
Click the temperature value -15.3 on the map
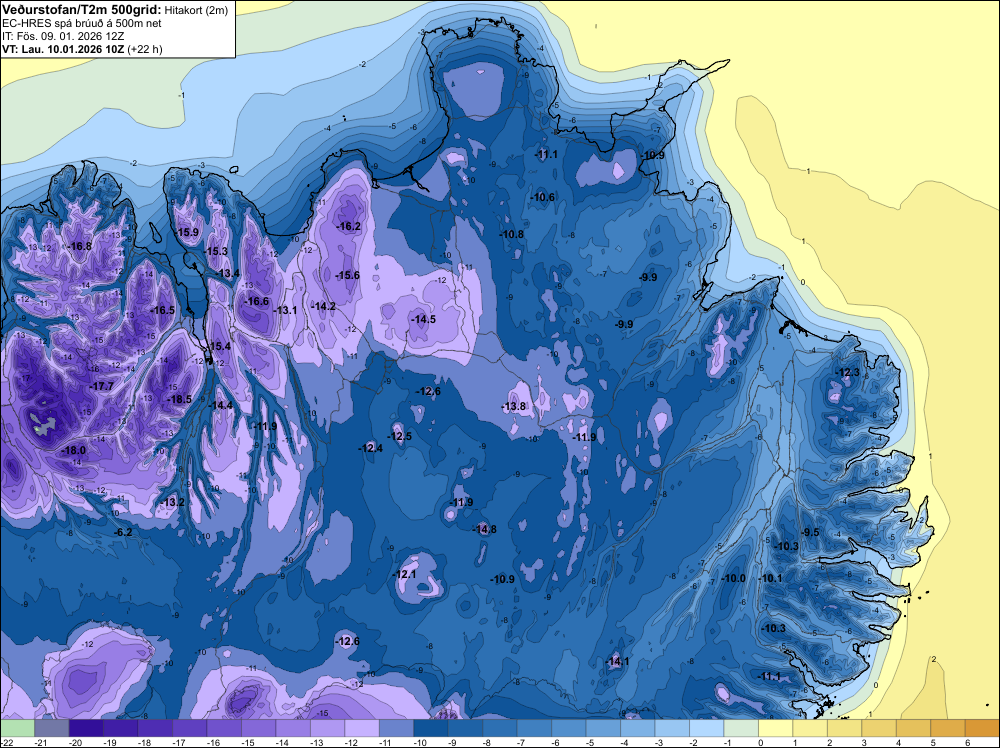[217, 251]
